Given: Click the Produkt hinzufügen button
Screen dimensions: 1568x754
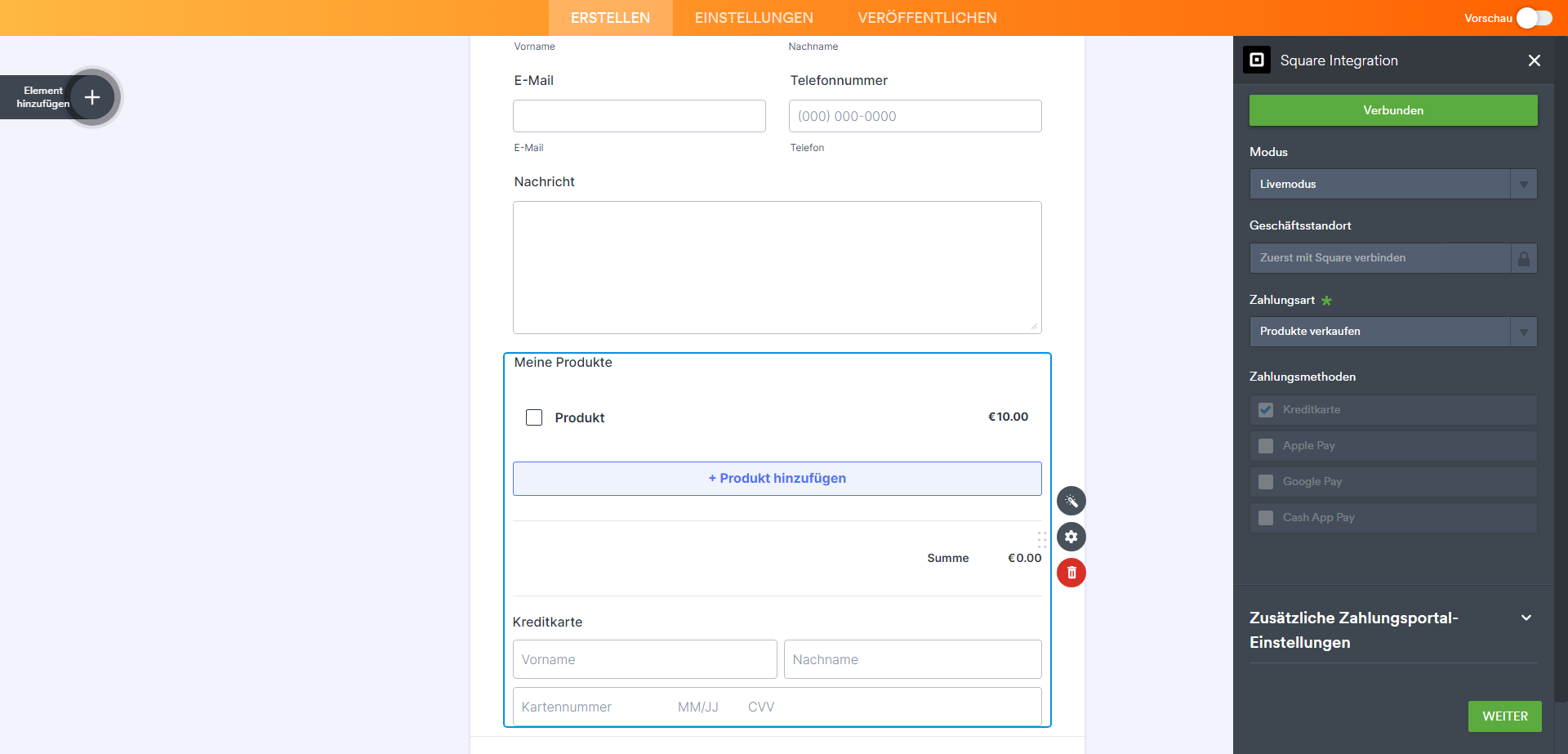Looking at the screenshot, I should [777, 479].
